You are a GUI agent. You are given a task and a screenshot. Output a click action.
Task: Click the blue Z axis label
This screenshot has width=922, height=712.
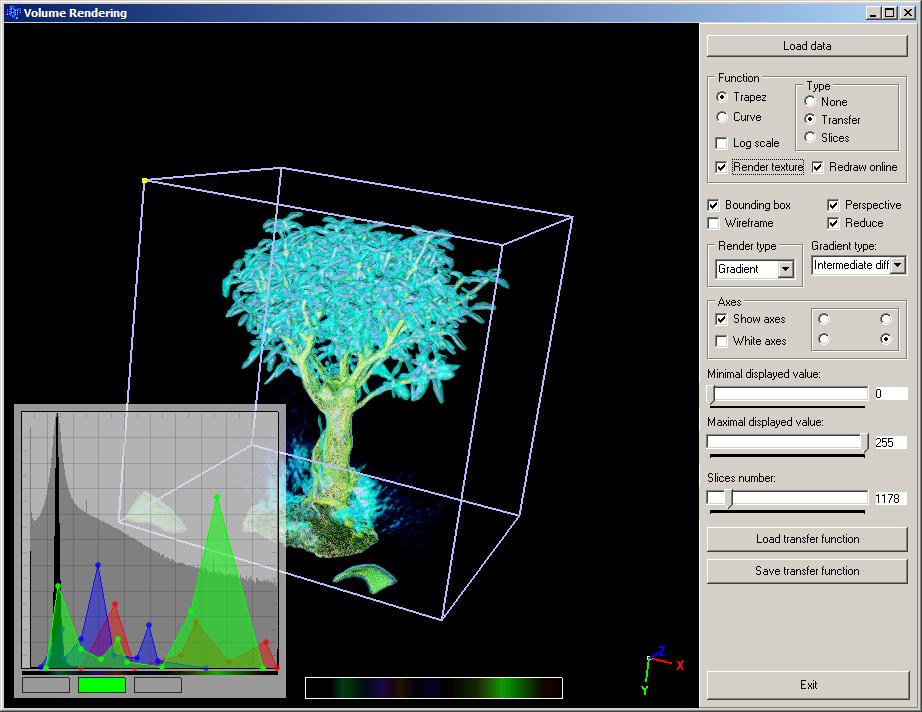point(662,651)
